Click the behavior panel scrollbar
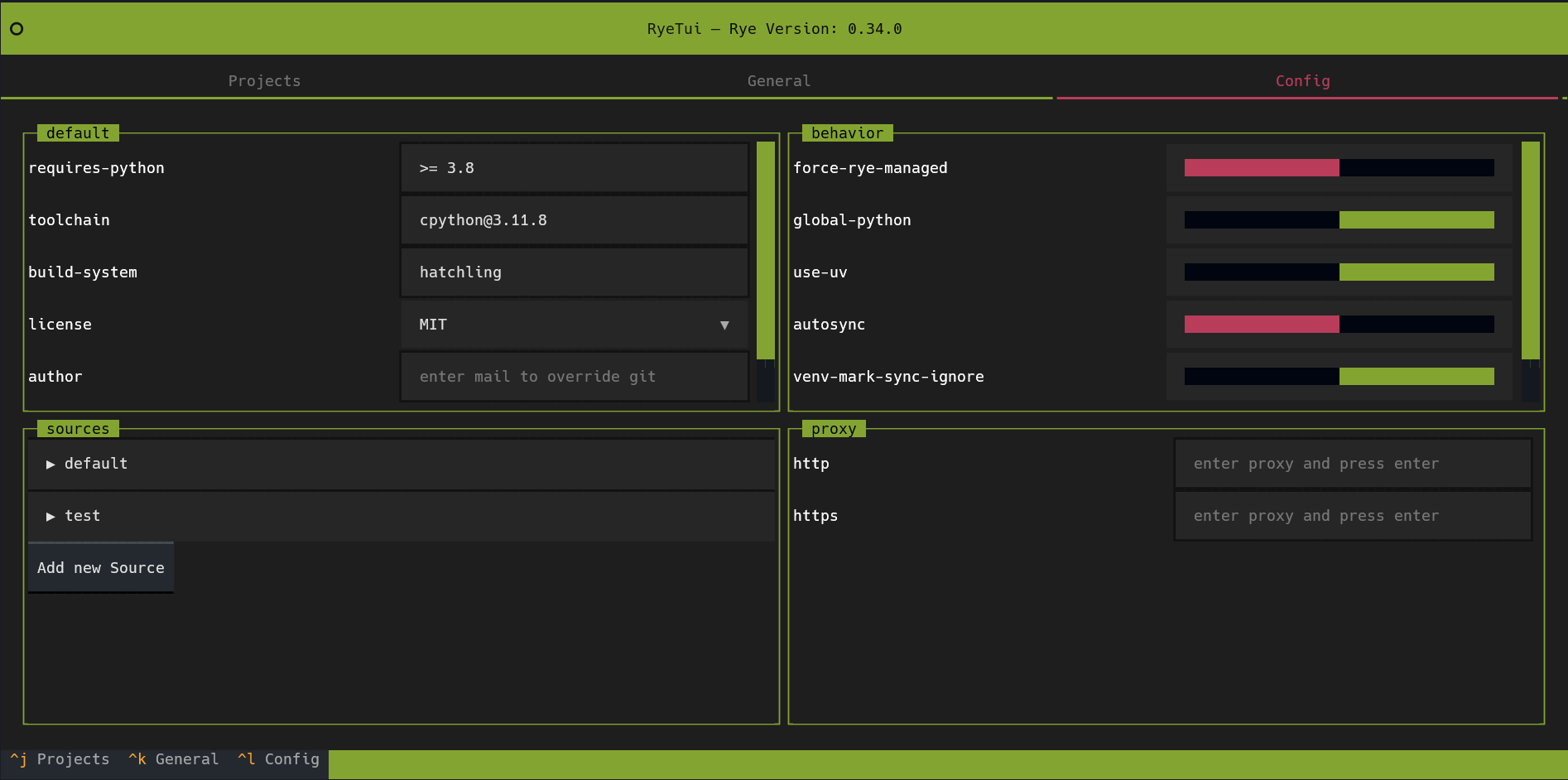This screenshot has width=1568, height=780. pos(1531,272)
